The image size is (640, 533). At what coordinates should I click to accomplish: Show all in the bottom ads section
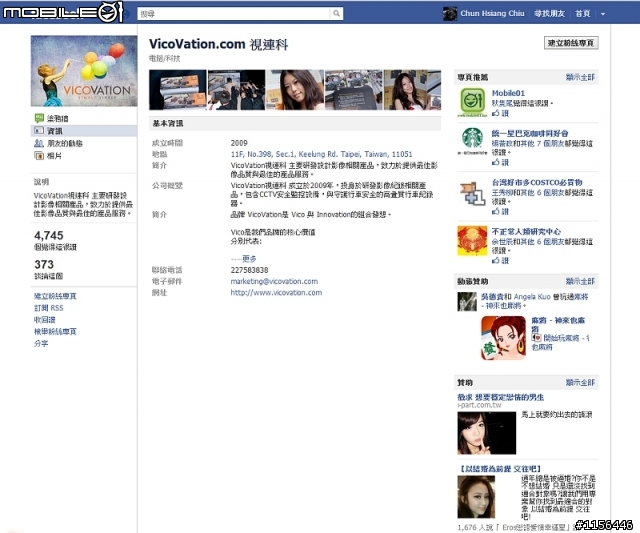click(x=580, y=382)
